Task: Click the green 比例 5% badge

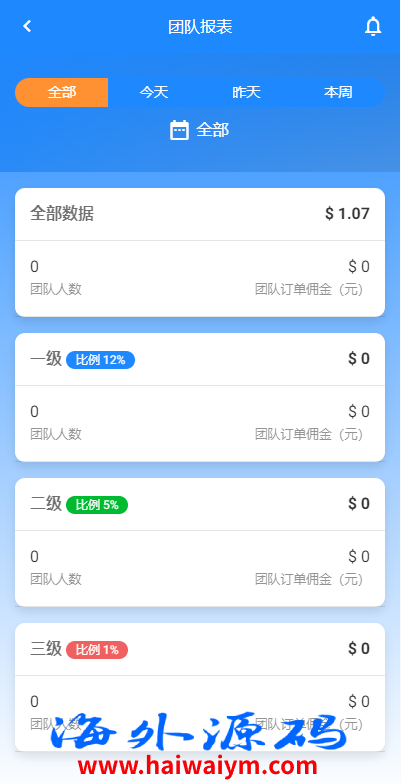Action: click(97, 505)
